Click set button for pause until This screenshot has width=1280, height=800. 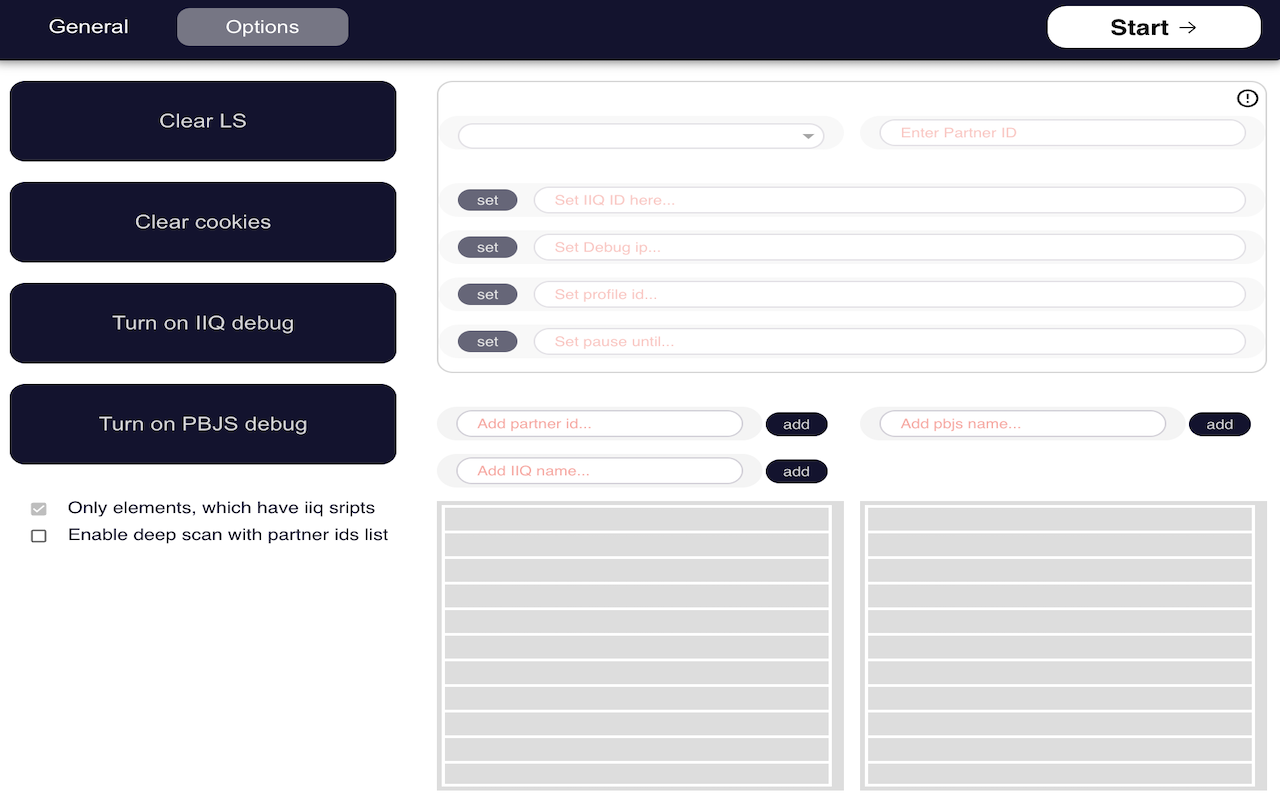[x=487, y=341]
